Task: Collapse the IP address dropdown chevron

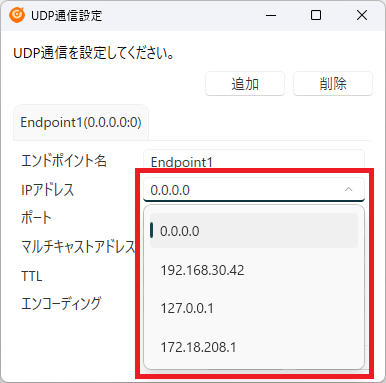Action: (348, 189)
